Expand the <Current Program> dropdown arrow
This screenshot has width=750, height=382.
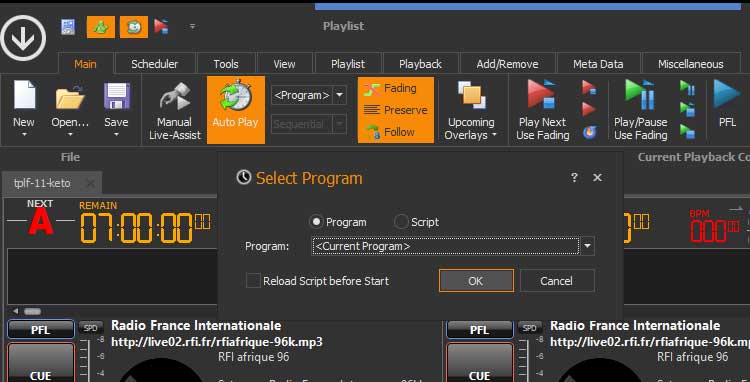[587, 246]
